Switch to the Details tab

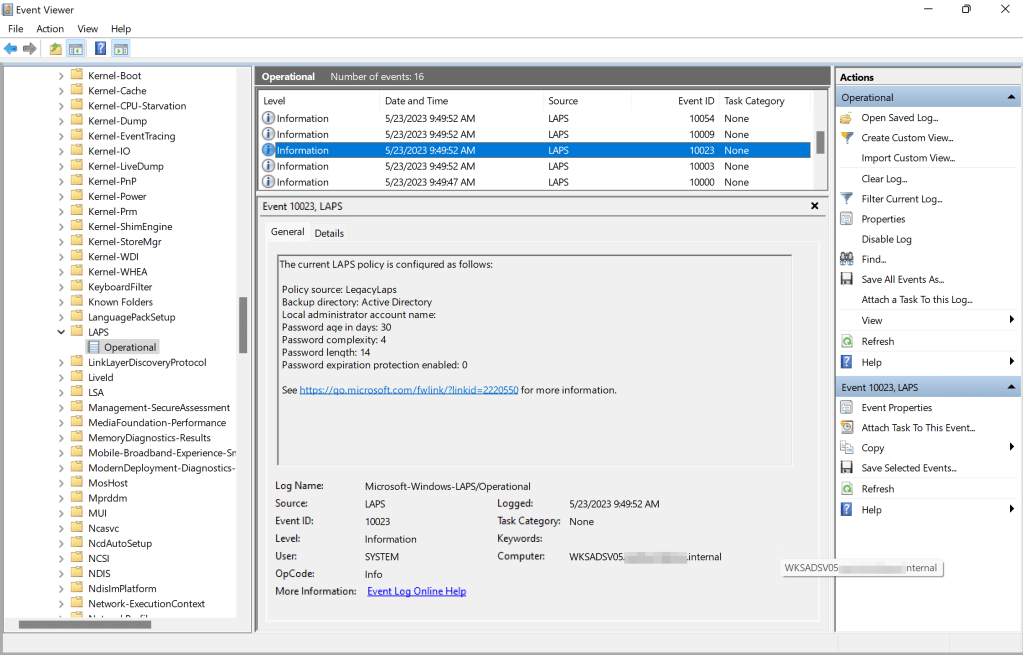pyautogui.click(x=329, y=233)
